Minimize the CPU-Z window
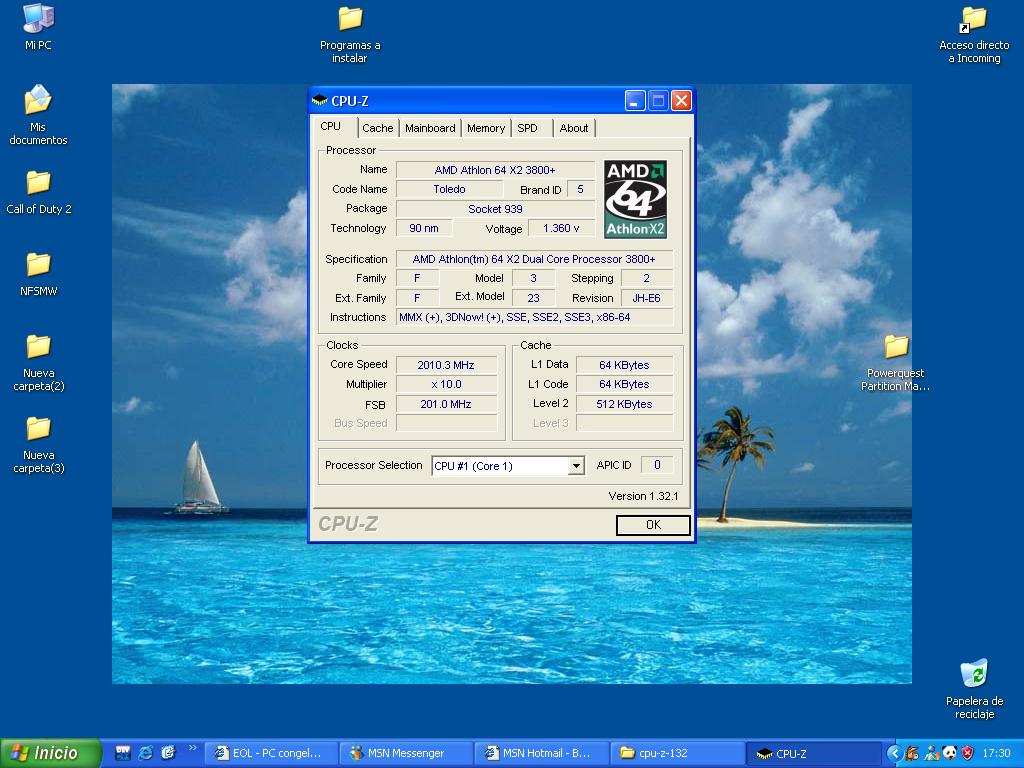Viewport: 1024px width, 768px height. (635, 101)
